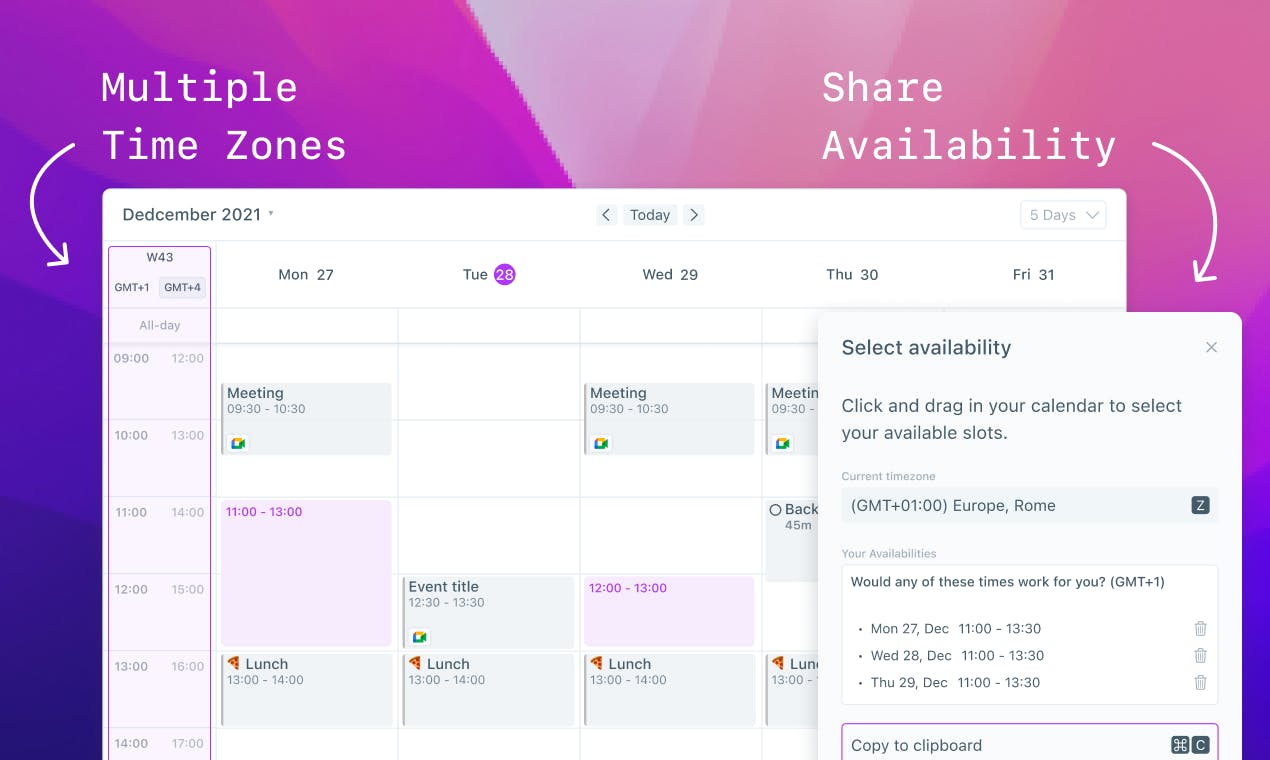
Task: Click the Thu 29, Dec 11:00 - 13:30 entry
Action: [955, 683]
